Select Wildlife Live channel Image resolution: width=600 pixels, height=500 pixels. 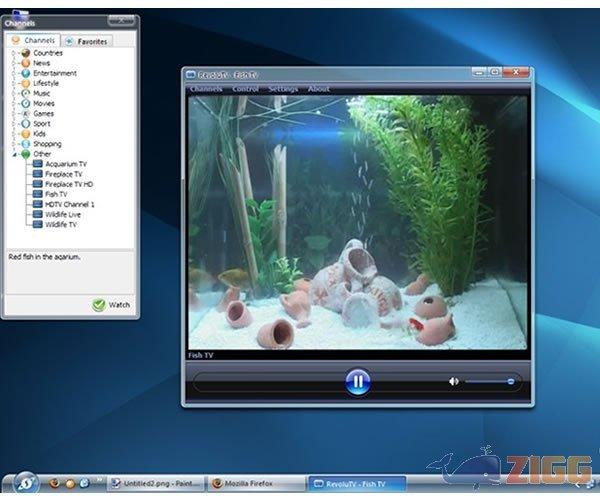62,215
